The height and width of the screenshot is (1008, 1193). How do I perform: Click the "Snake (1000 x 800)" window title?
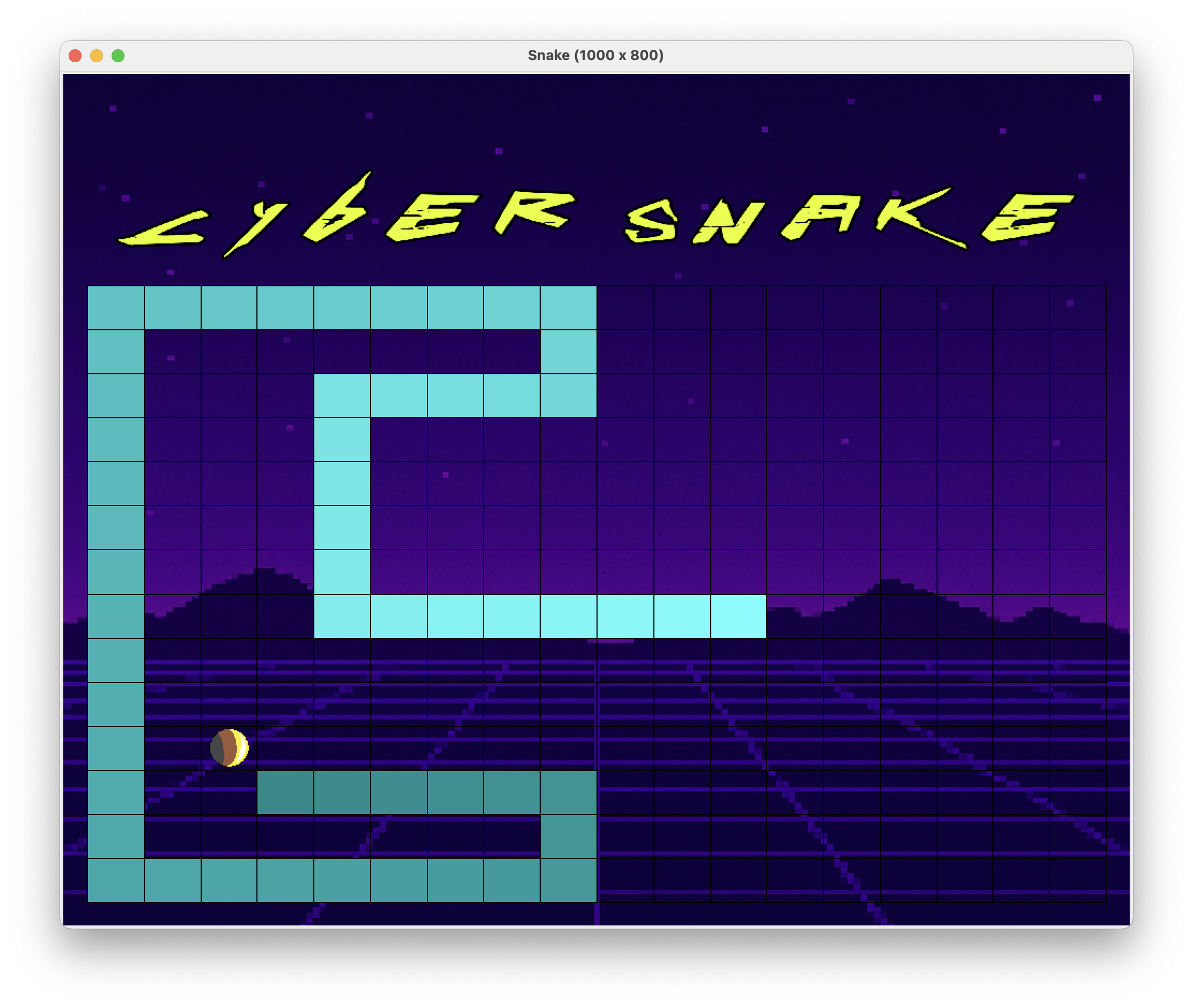(595, 55)
